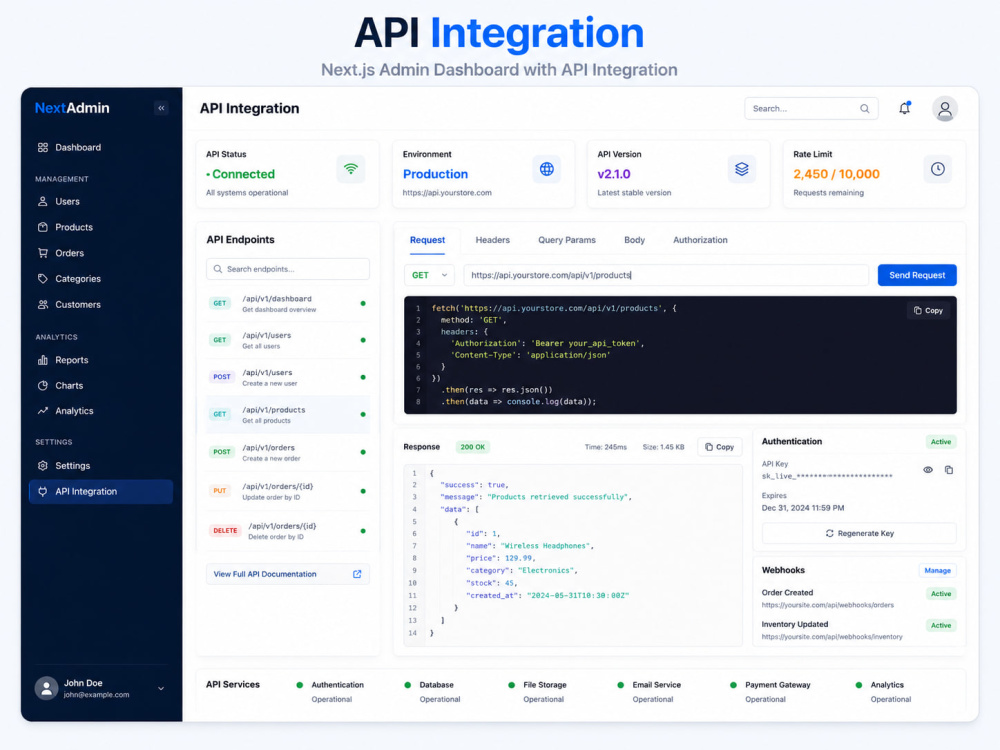Focus the top Search field
The image size is (1000, 750).
click(811, 108)
